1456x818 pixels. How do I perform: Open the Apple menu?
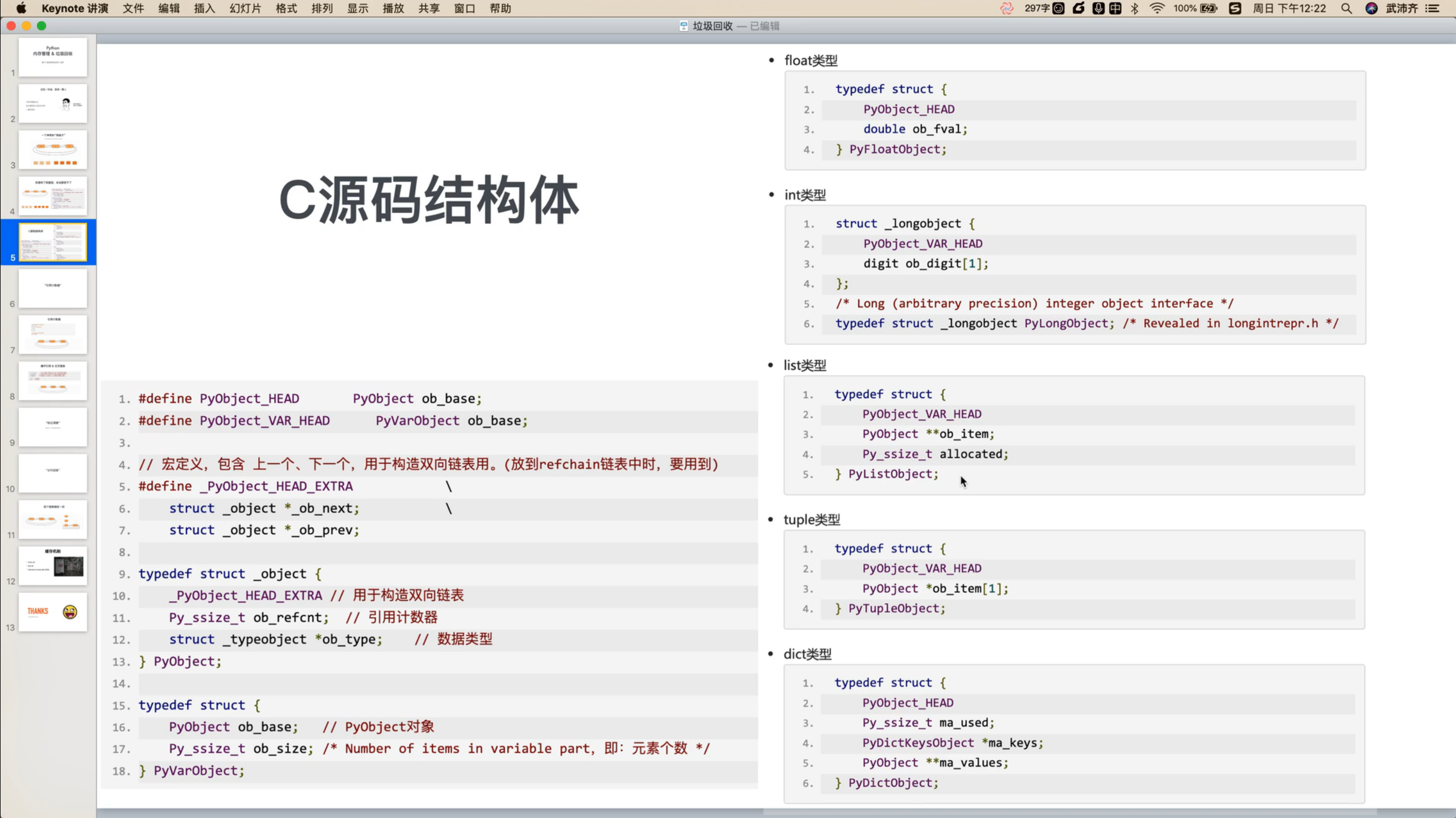21,8
